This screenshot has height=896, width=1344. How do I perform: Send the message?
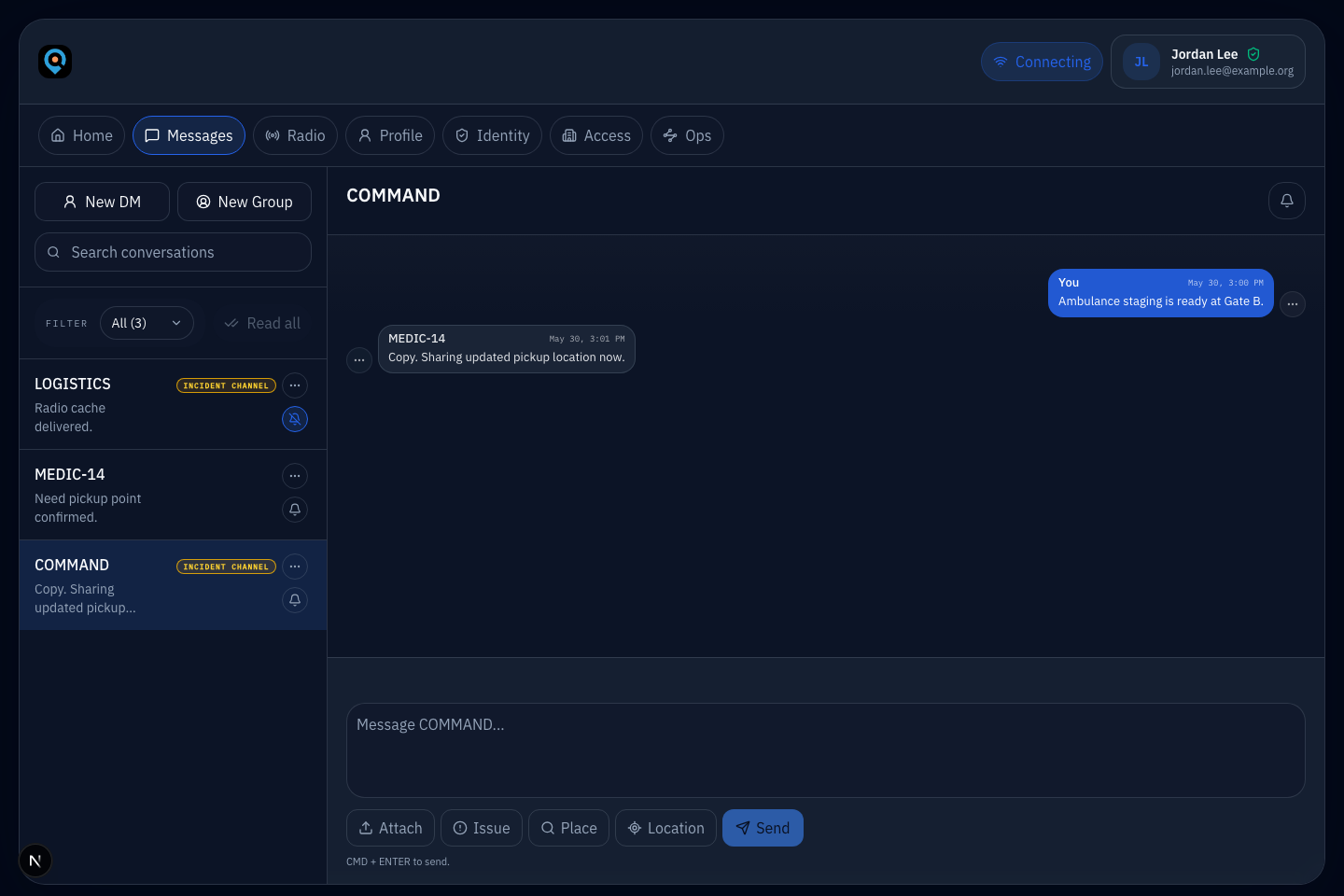(x=763, y=828)
